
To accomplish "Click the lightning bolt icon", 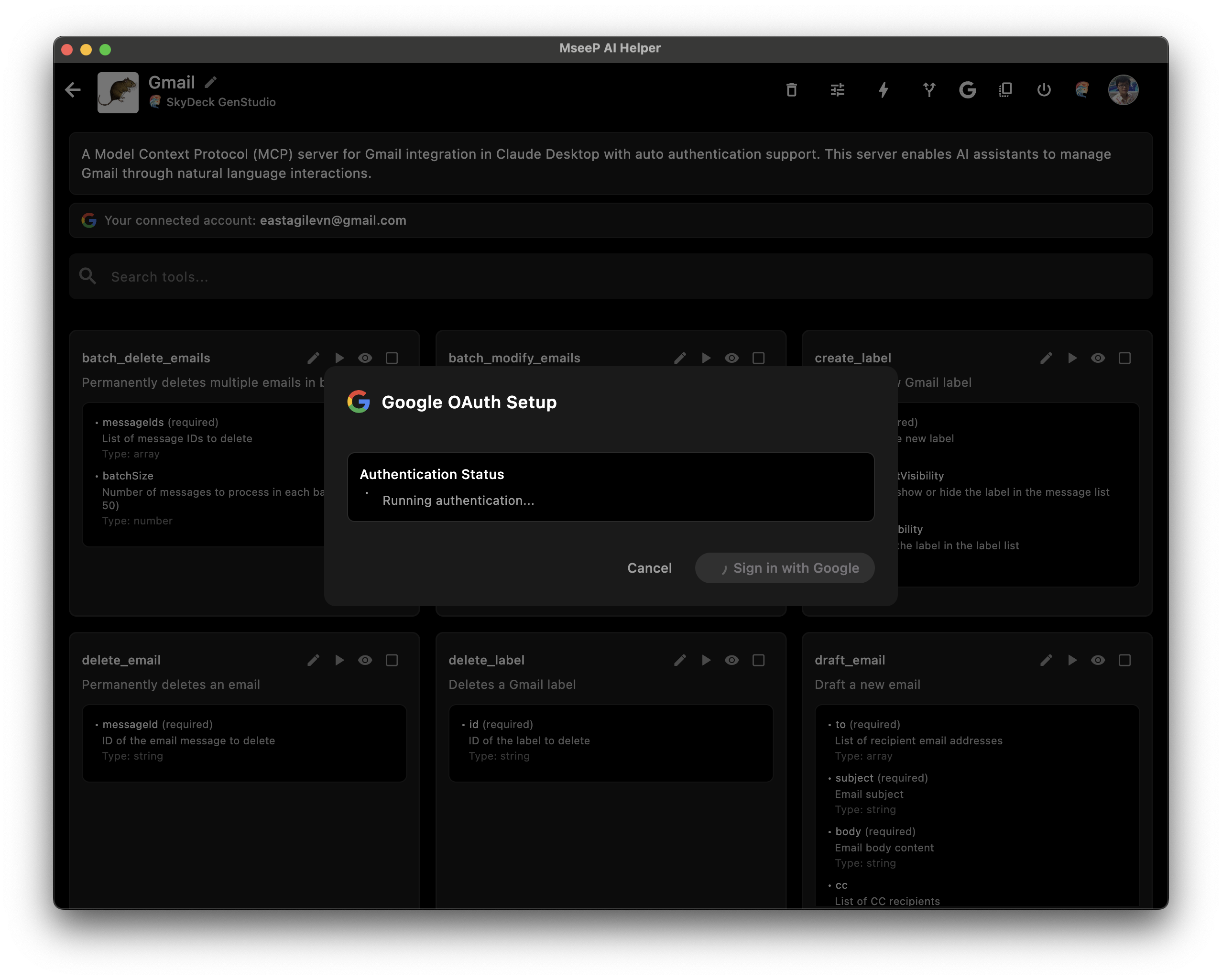I will tap(883, 89).
